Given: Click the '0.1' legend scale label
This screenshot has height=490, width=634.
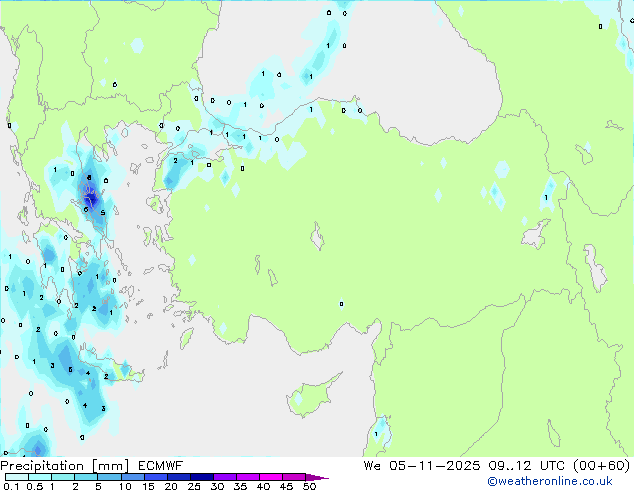Looking at the screenshot, I should tap(11, 486).
